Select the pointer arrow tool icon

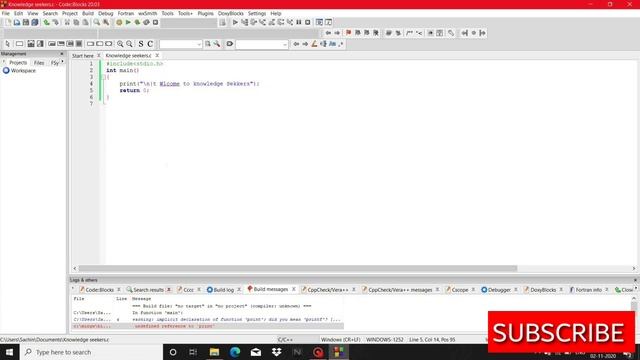click(x=7, y=44)
